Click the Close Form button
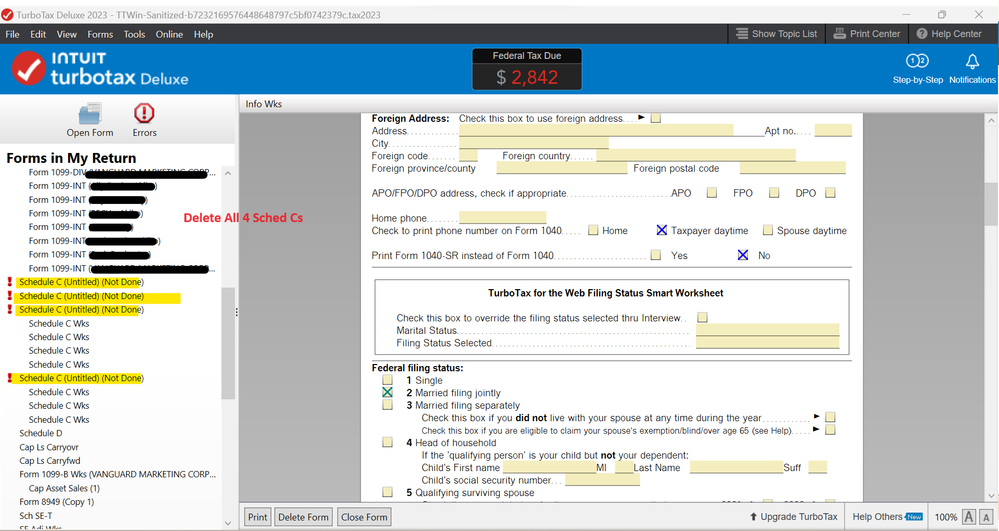 (x=364, y=517)
